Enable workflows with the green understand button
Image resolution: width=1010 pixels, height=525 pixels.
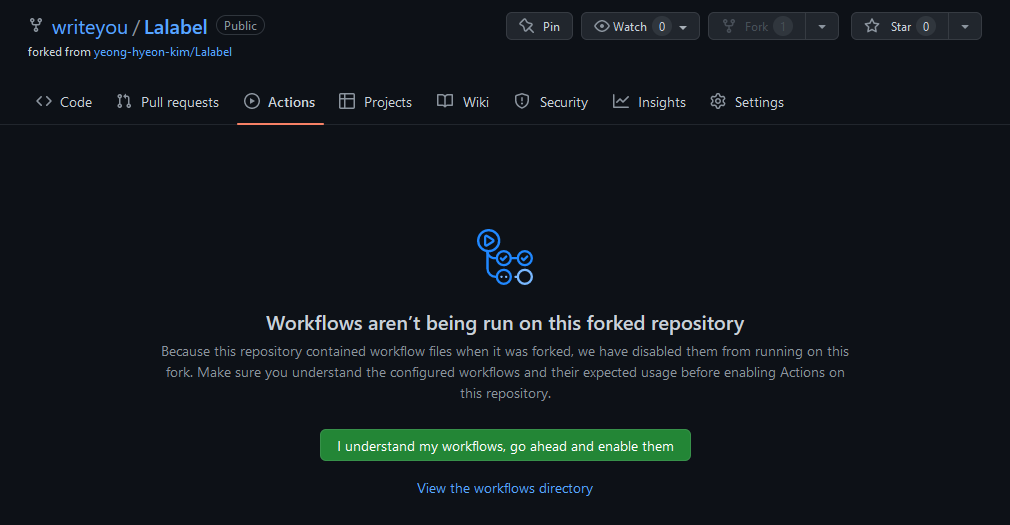click(505, 445)
